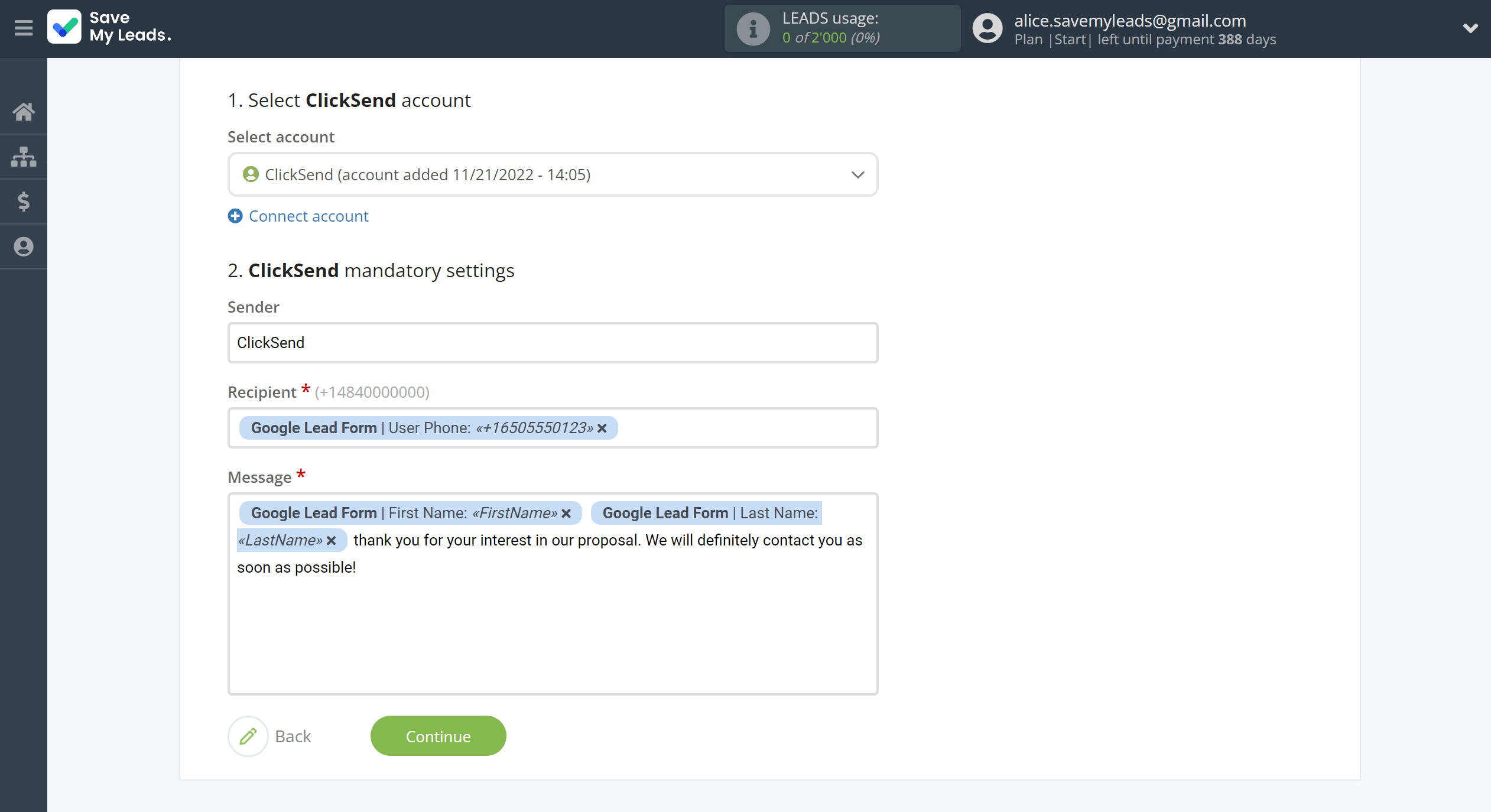The width and height of the screenshot is (1491, 812).
Task: Click the First Name variable tag
Action: (x=410, y=513)
